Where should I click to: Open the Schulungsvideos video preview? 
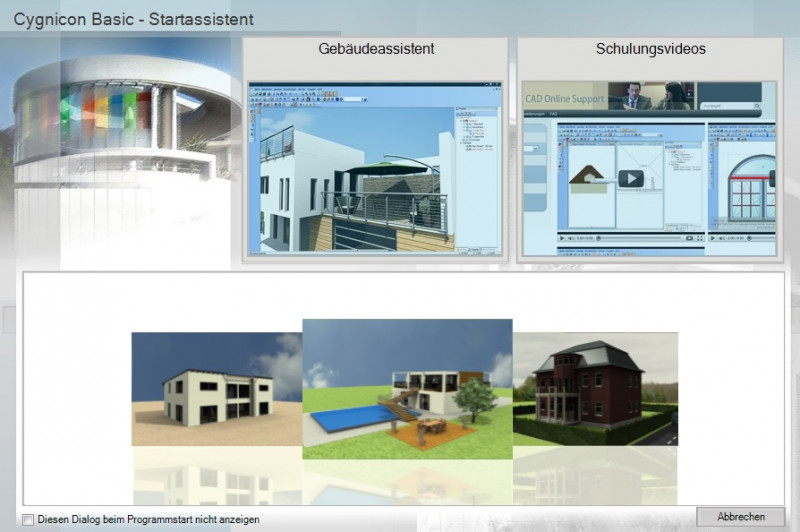tap(648, 167)
